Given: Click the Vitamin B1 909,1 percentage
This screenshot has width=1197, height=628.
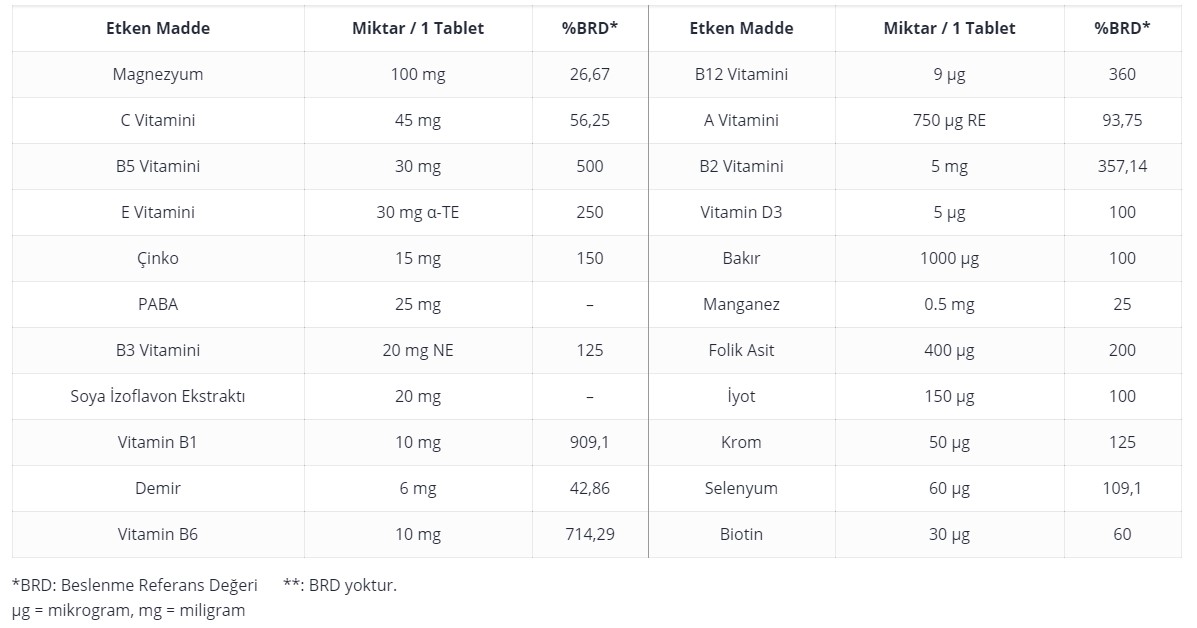Looking at the screenshot, I should [589, 442].
